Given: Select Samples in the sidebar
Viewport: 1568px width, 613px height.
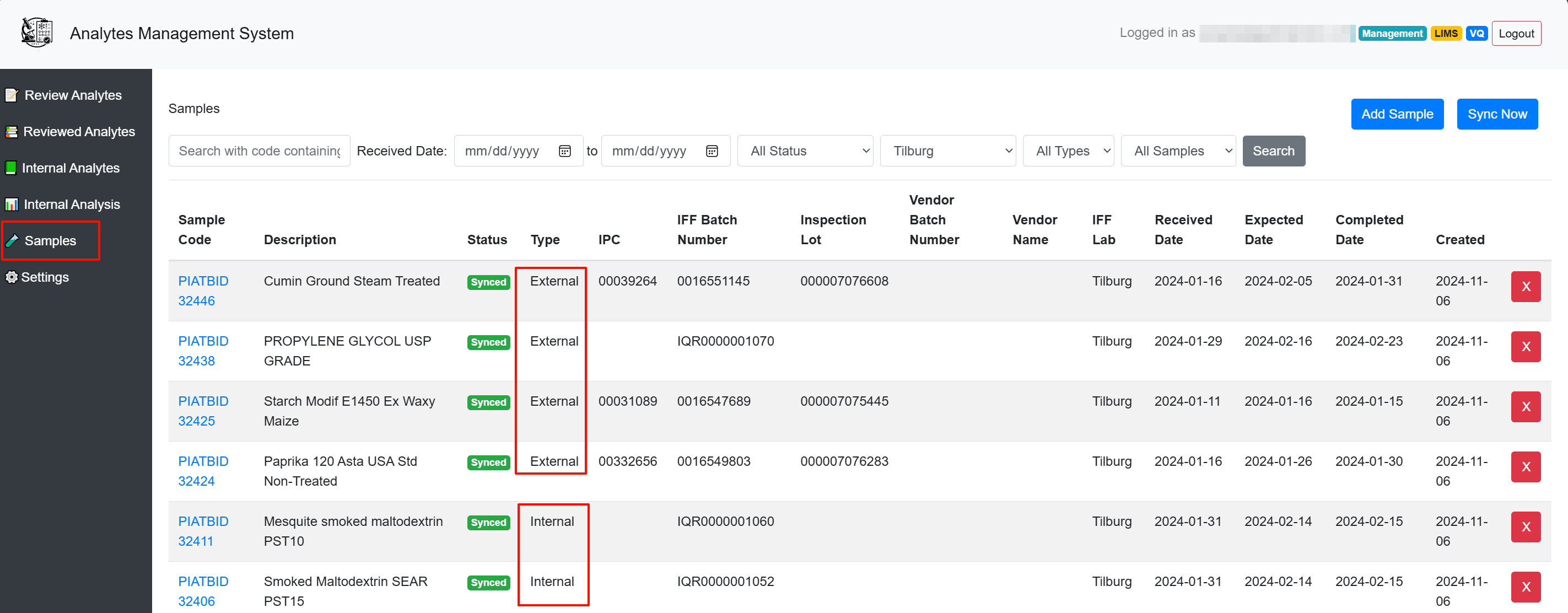Looking at the screenshot, I should pos(50,241).
